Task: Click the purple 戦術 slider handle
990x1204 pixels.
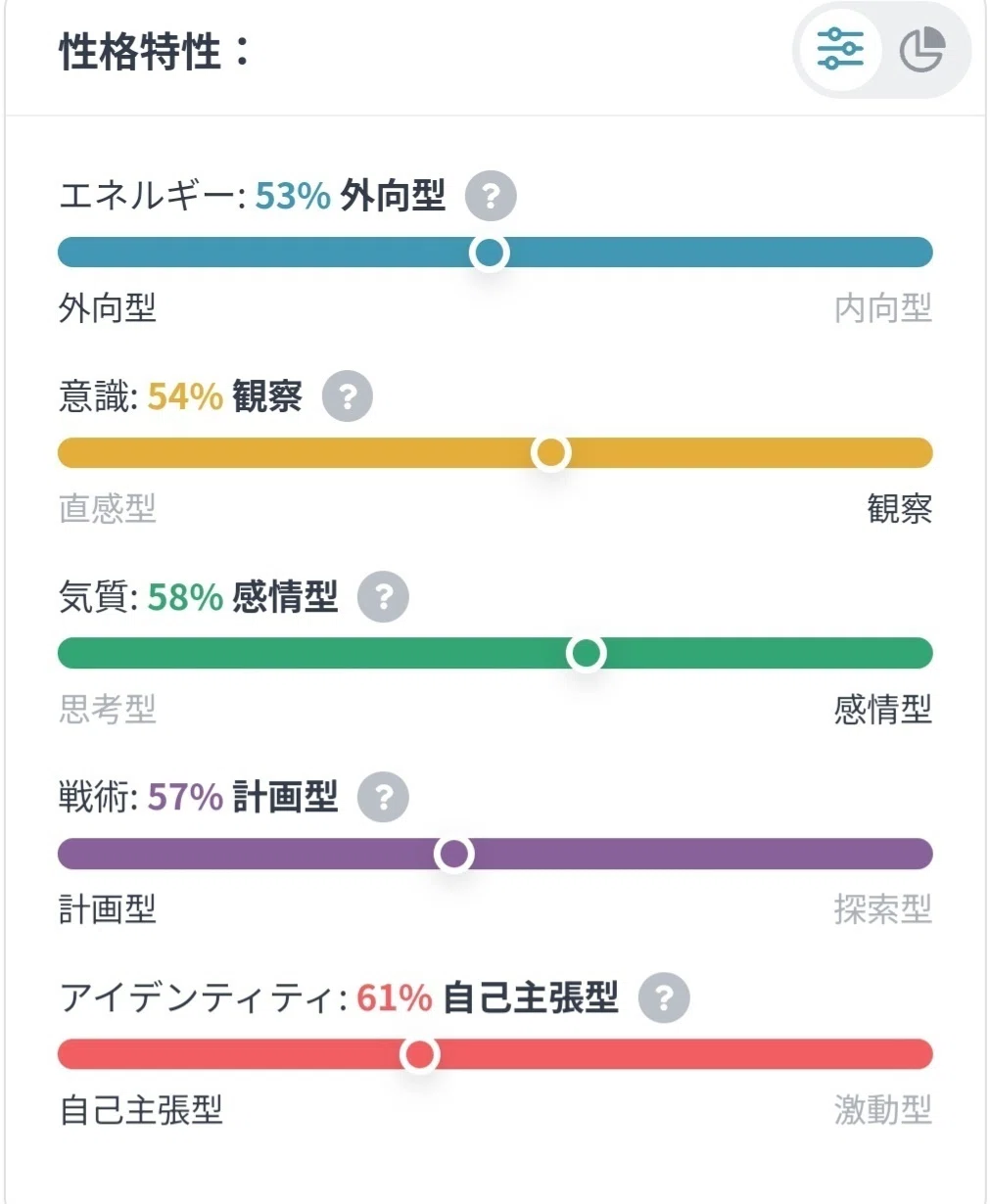Action: 453,854
